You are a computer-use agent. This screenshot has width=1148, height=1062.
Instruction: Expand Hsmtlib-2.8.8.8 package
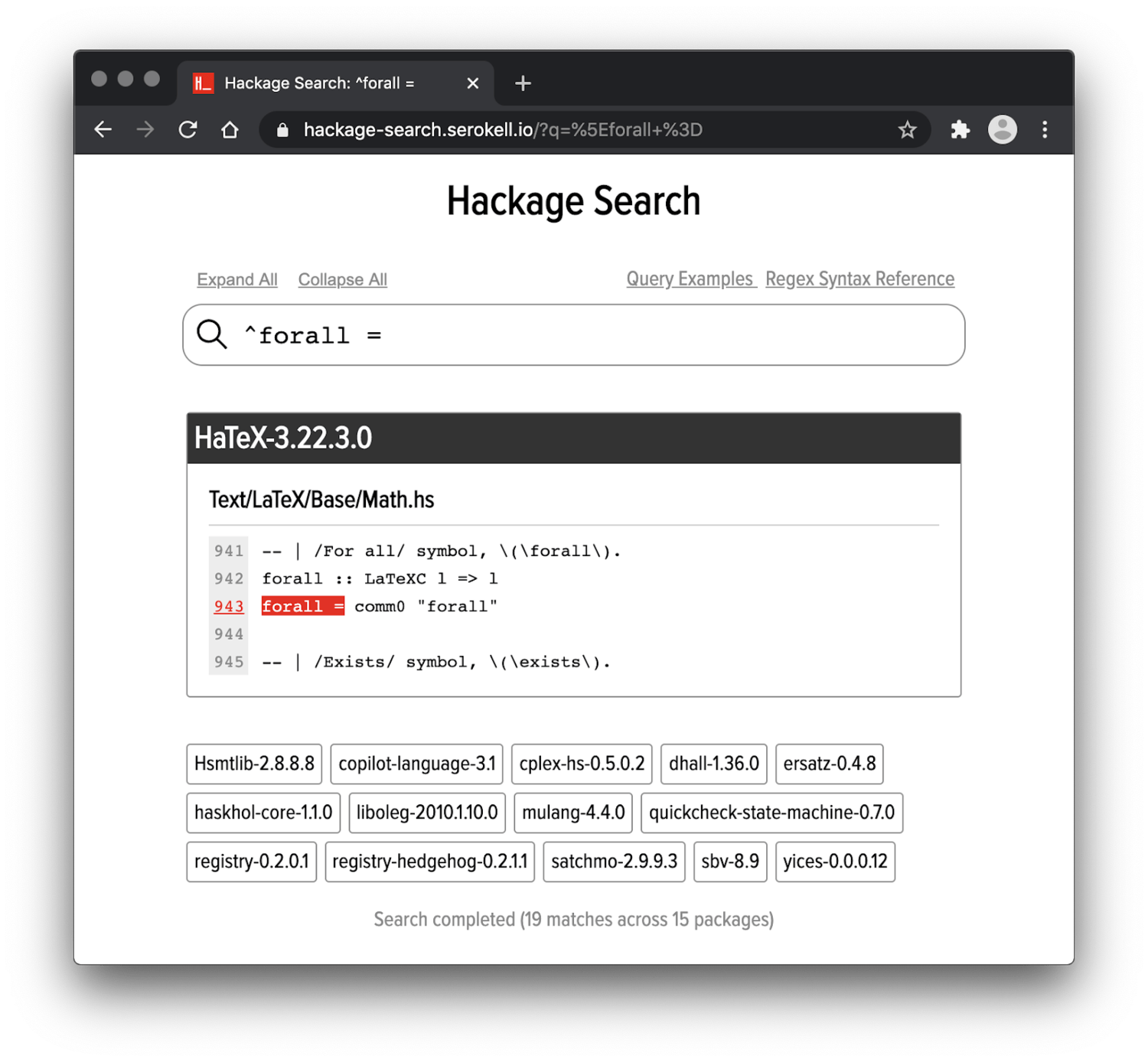[254, 764]
